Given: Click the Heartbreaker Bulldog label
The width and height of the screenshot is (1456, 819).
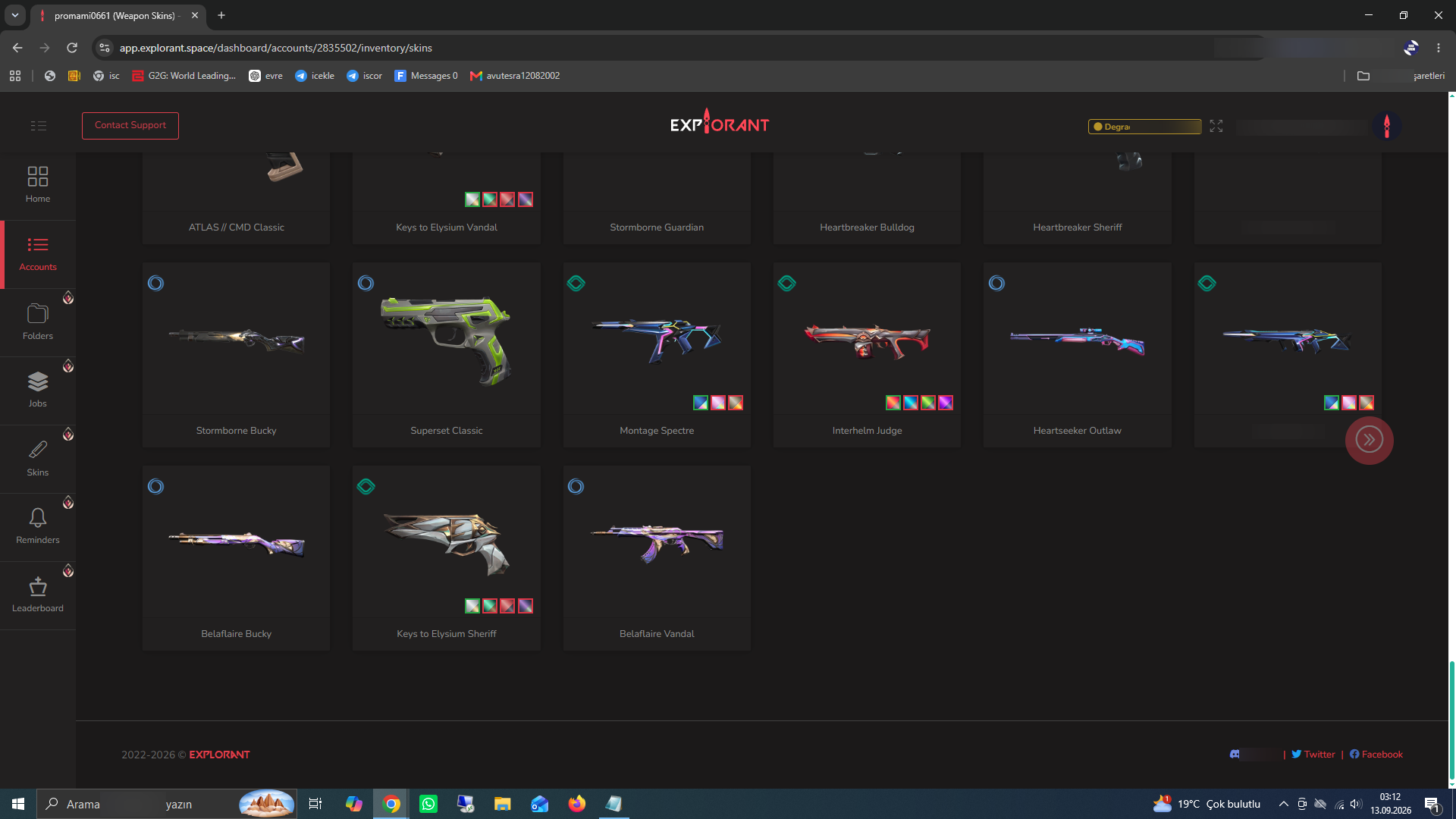Looking at the screenshot, I should point(867,227).
